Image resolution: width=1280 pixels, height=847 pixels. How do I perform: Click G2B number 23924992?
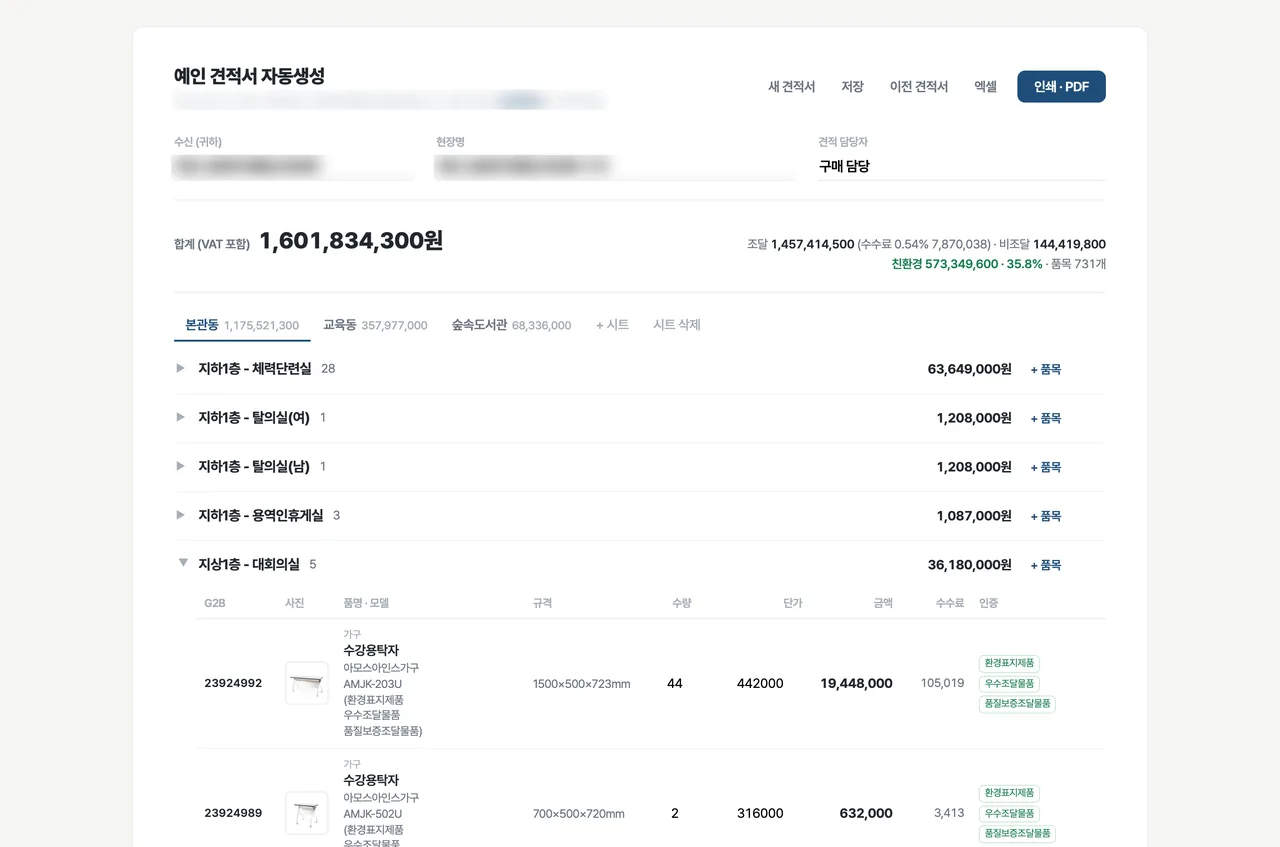233,683
